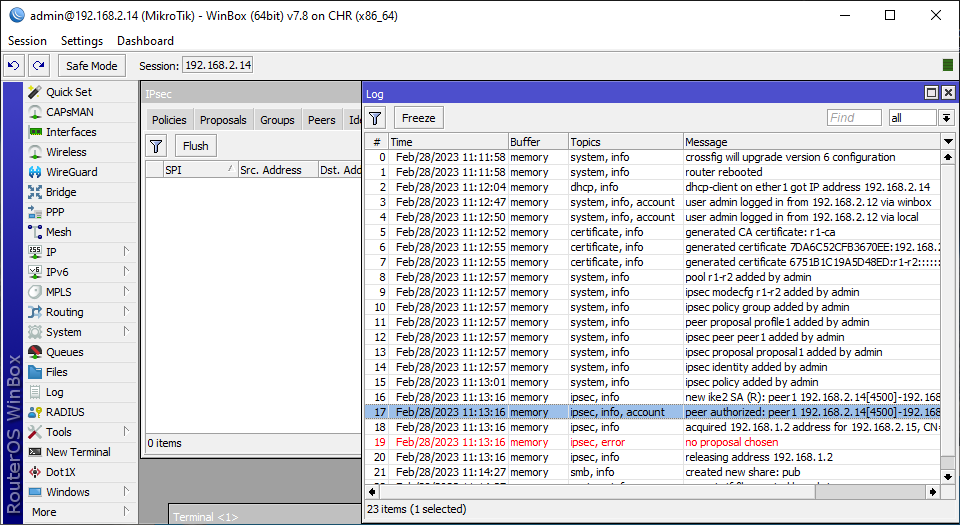Click the Log vertical scrollbar down arrow
The image size is (960, 525).
948,477
